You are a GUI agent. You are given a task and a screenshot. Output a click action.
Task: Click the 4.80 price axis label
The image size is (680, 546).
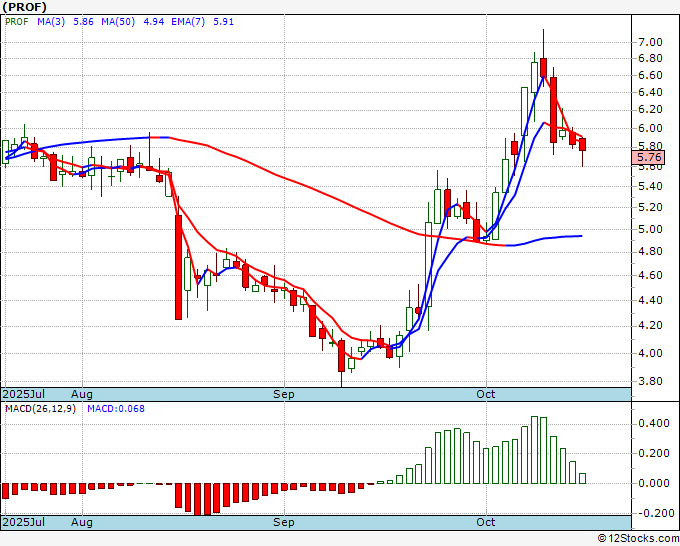point(650,252)
